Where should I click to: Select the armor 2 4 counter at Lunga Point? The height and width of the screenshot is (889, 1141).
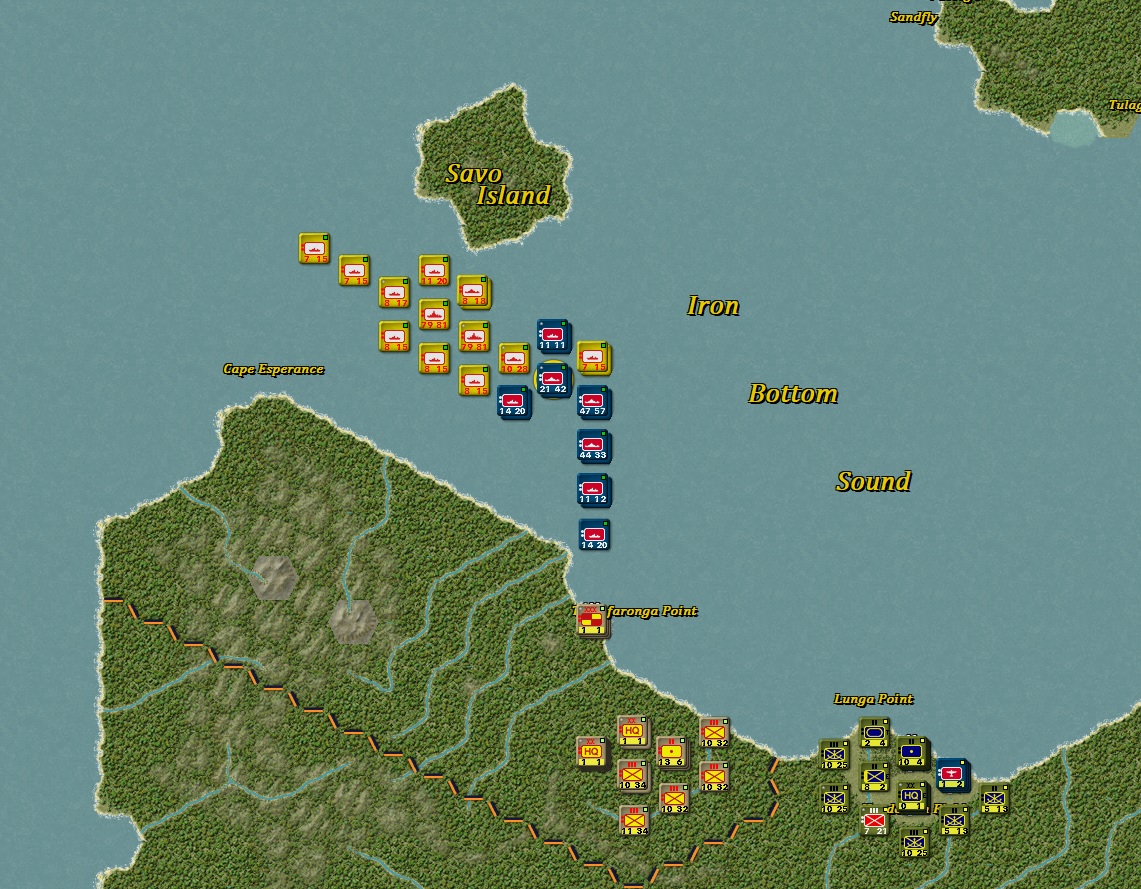874,732
